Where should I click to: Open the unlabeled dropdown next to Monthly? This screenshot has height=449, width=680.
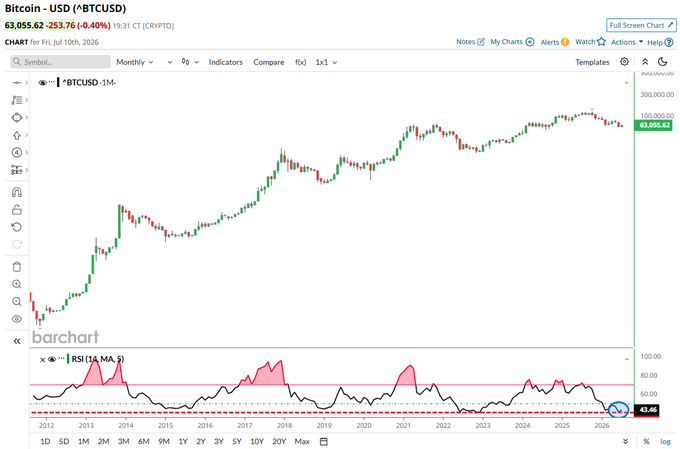(170, 62)
